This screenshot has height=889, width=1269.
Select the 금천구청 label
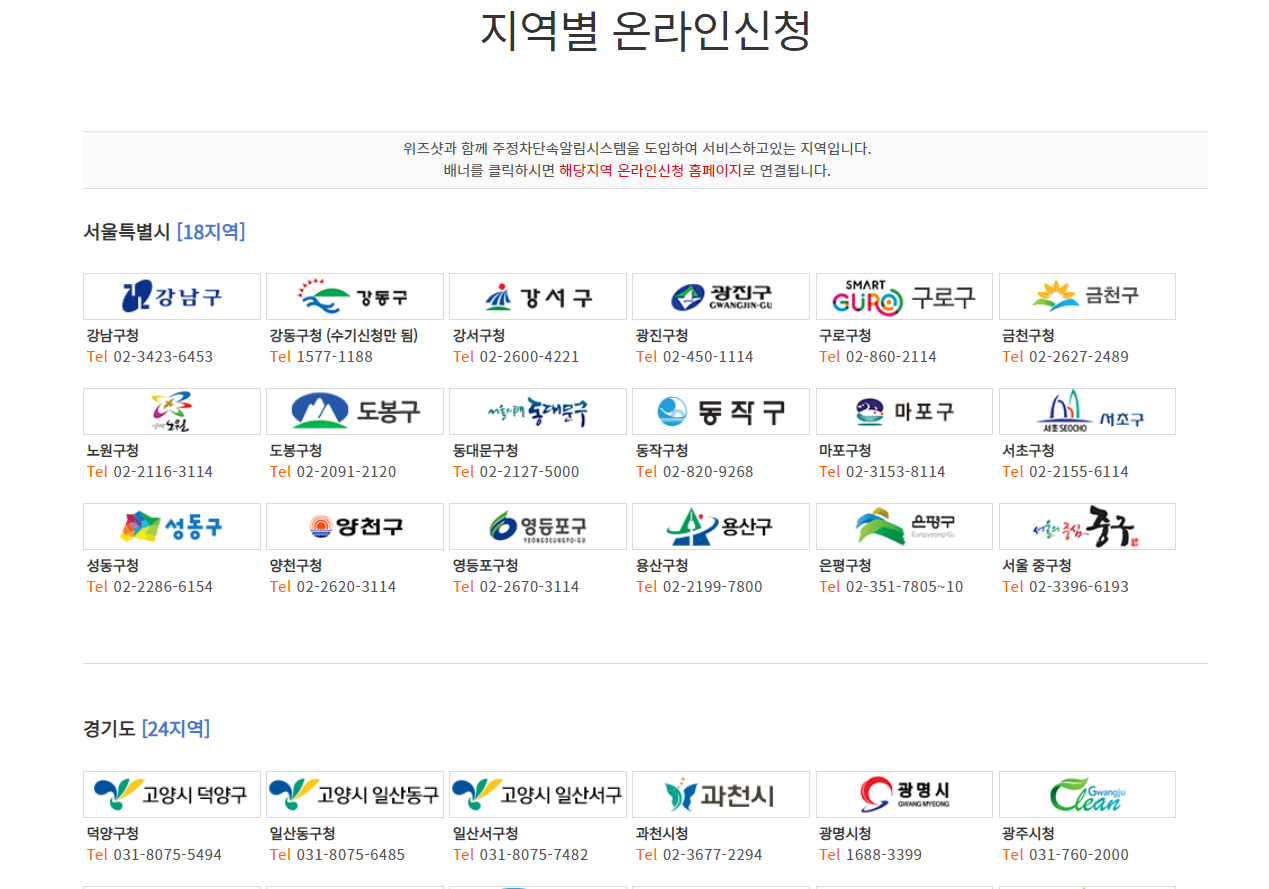tap(1028, 335)
